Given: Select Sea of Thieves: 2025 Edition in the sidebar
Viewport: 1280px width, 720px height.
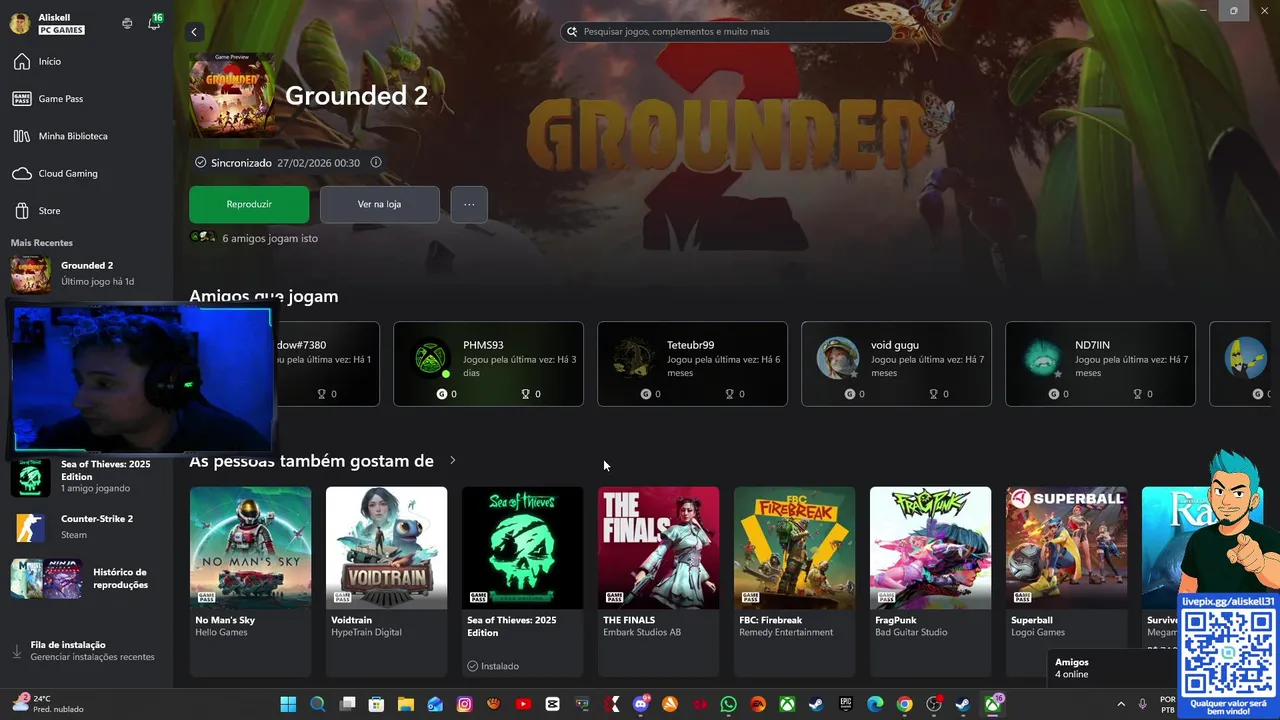Looking at the screenshot, I should click(x=86, y=476).
